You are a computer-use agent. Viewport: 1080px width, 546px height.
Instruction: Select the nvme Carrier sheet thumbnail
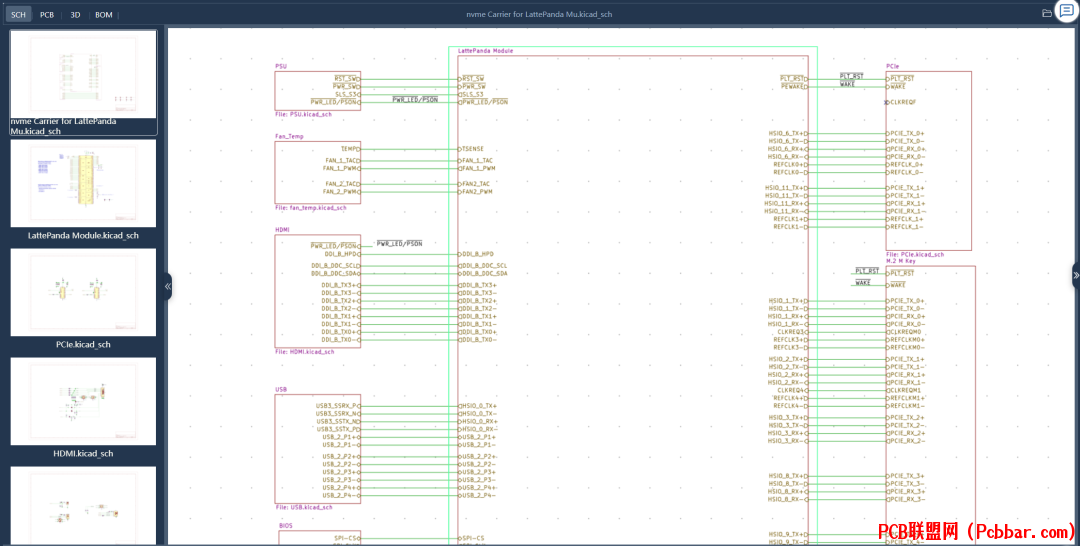[x=83, y=82]
